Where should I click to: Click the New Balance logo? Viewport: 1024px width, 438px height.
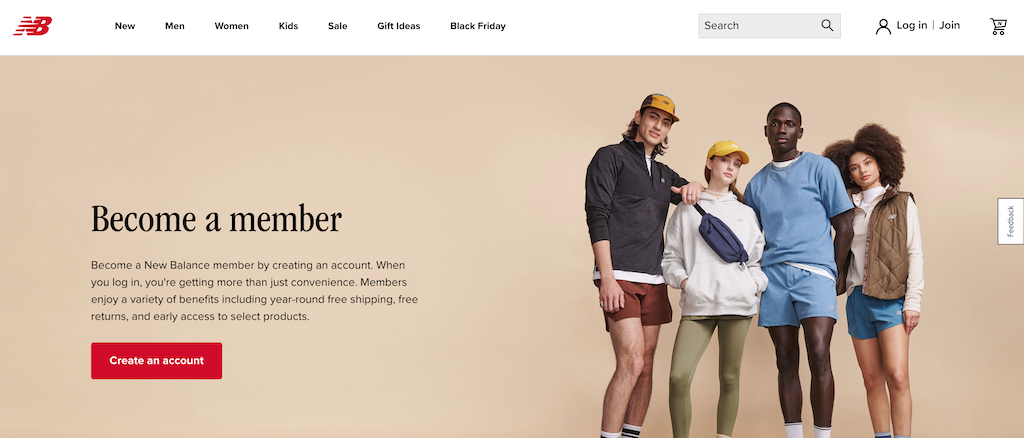(x=33, y=26)
